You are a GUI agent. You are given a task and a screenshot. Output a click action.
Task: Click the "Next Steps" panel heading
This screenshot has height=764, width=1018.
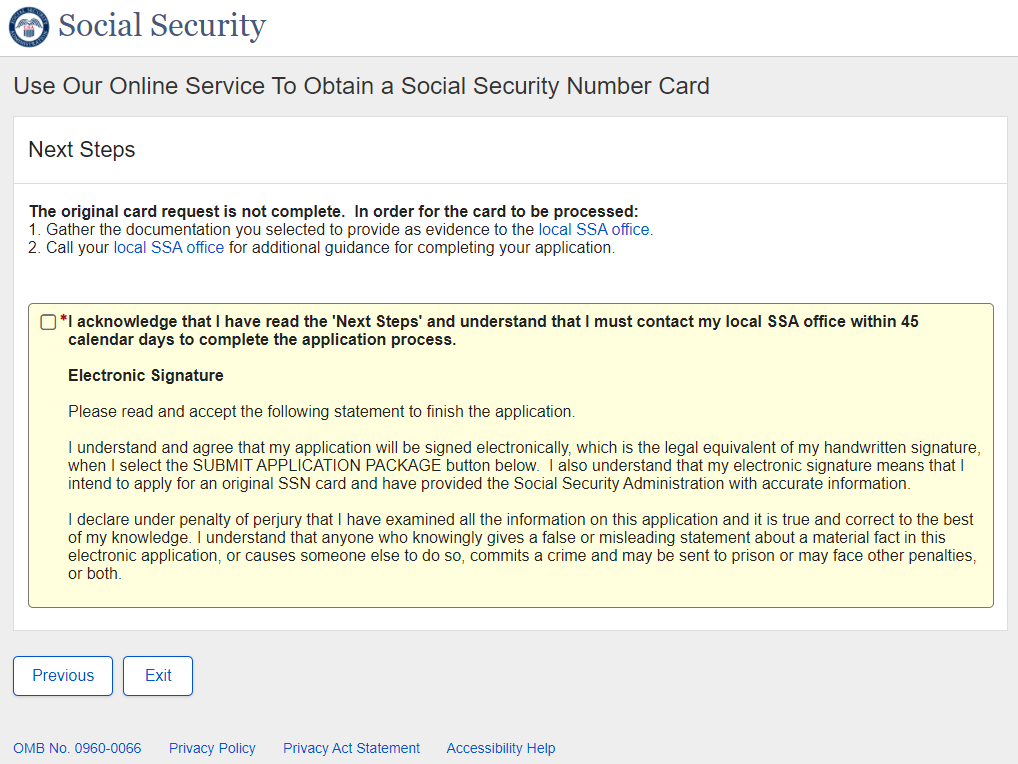tap(82, 150)
